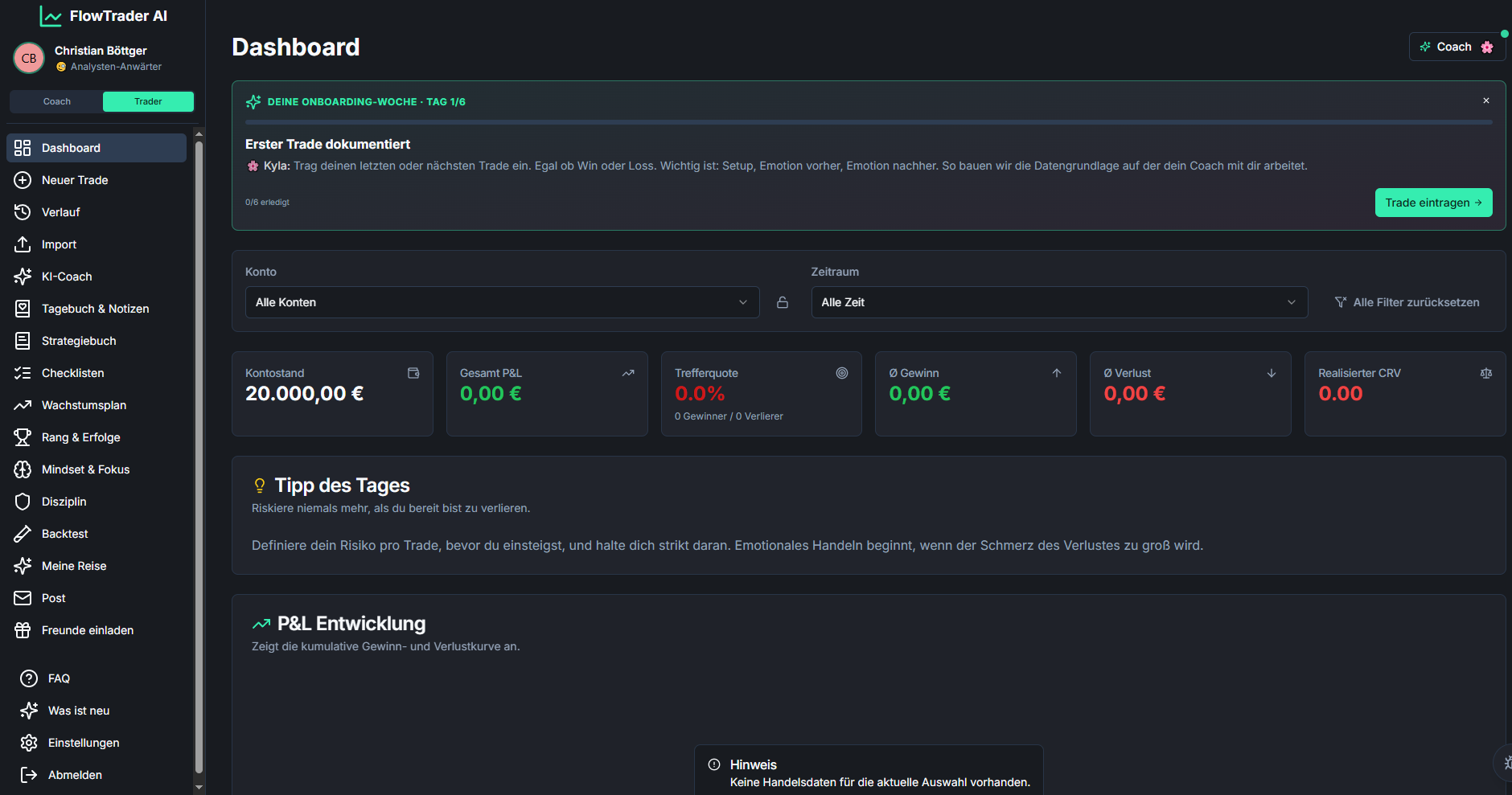The image size is (1512, 795).
Task: Click the Wachstumsplan trend icon
Action: click(x=23, y=405)
